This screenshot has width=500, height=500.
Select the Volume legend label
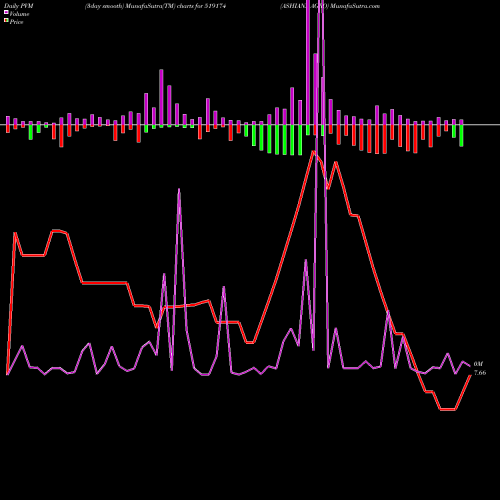pyautogui.click(x=19, y=14)
